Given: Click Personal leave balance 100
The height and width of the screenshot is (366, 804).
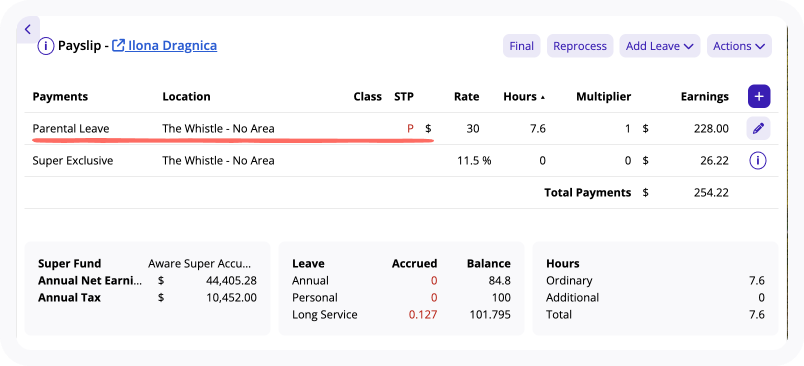Looking at the screenshot, I should pyautogui.click(x=502, y=298).
